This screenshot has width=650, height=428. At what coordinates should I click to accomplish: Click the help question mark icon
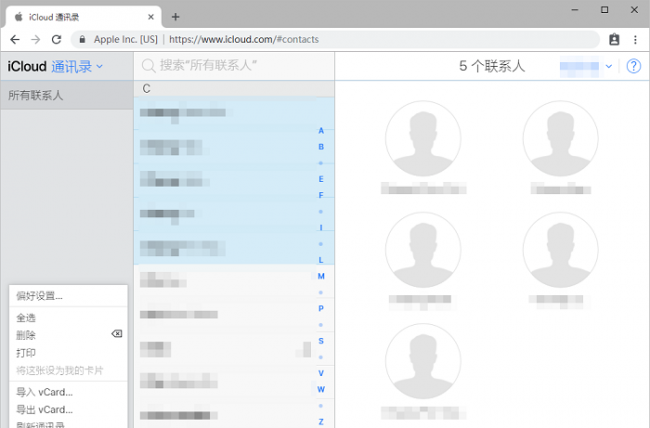pos(633,66)
